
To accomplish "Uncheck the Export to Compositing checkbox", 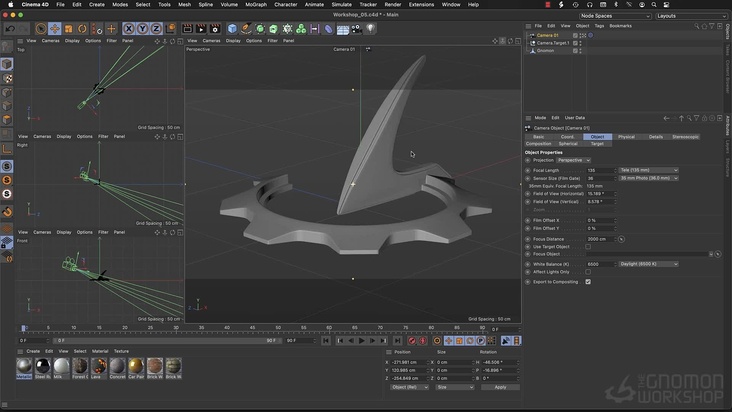I will (588, 282).
